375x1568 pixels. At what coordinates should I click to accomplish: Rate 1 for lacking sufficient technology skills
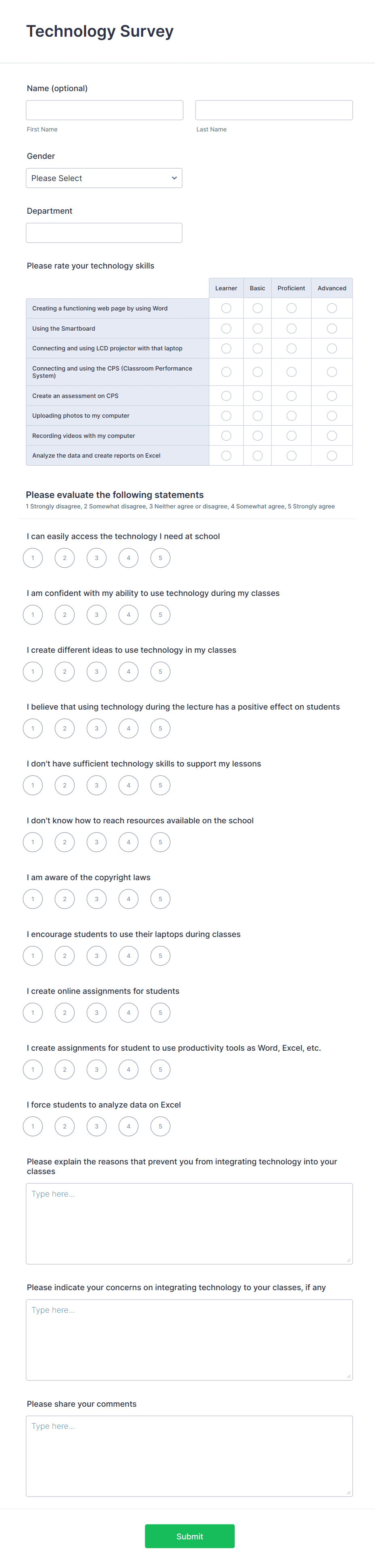tap(32, 785)
